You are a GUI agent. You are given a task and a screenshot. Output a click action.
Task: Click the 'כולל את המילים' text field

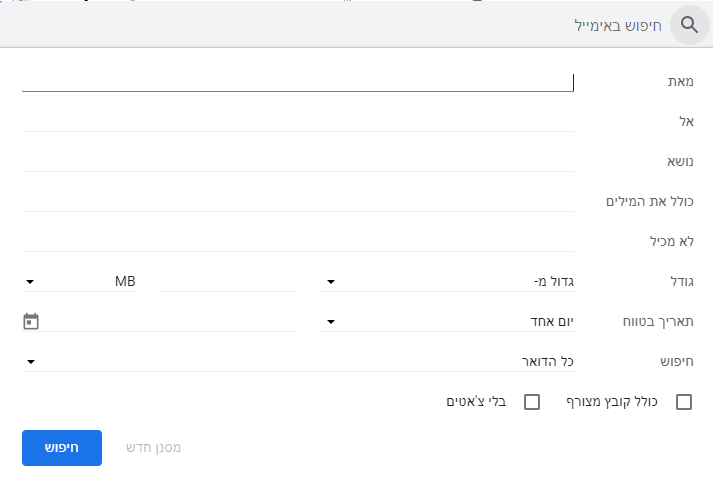click(x=297, y=201)
